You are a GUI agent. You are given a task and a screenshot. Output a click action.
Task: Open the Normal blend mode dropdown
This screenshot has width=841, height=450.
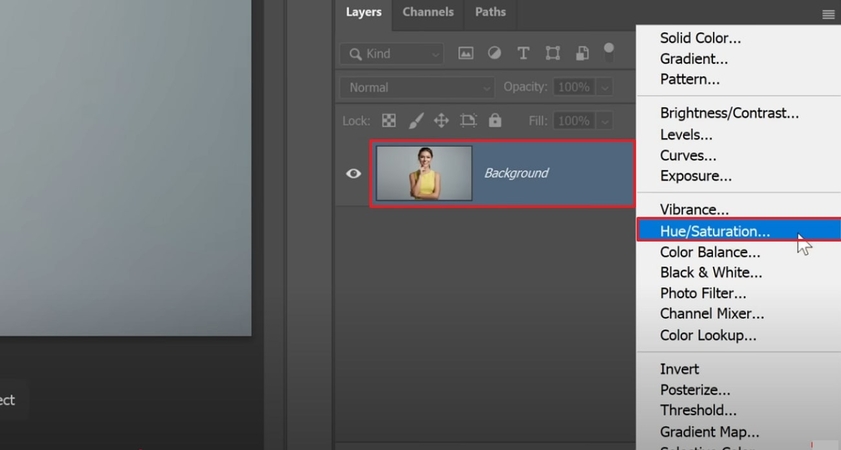coord(417,88)
